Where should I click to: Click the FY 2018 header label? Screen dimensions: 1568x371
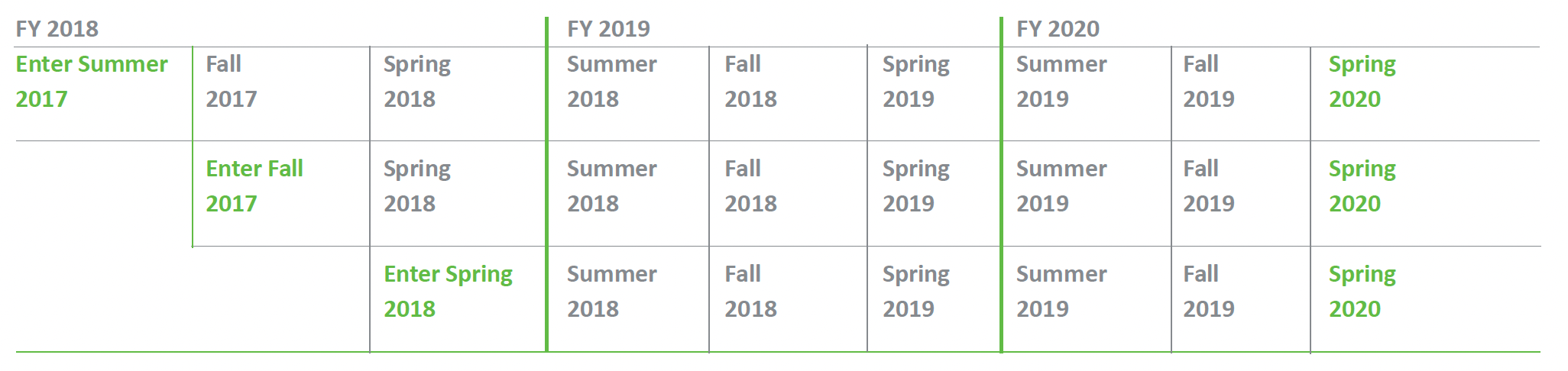click(x=57, y=29)
